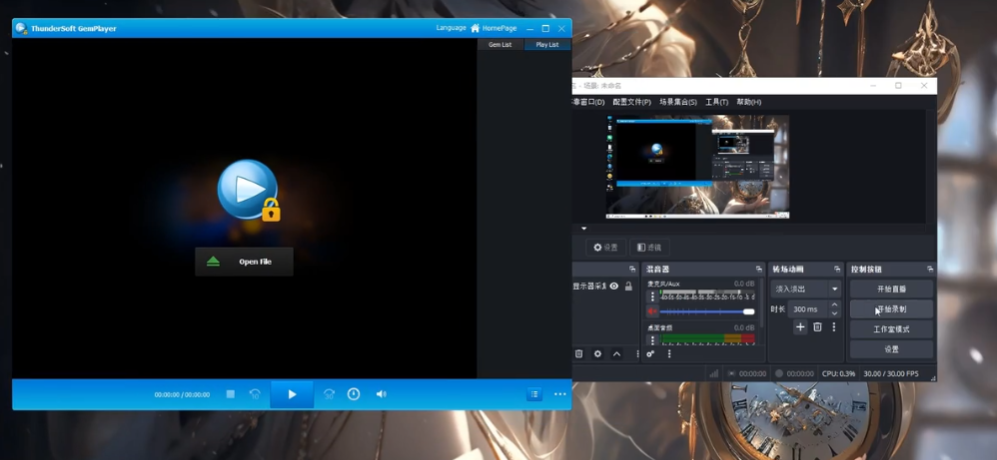
Task: Click the big locked play logo
Action: [249, 190]
